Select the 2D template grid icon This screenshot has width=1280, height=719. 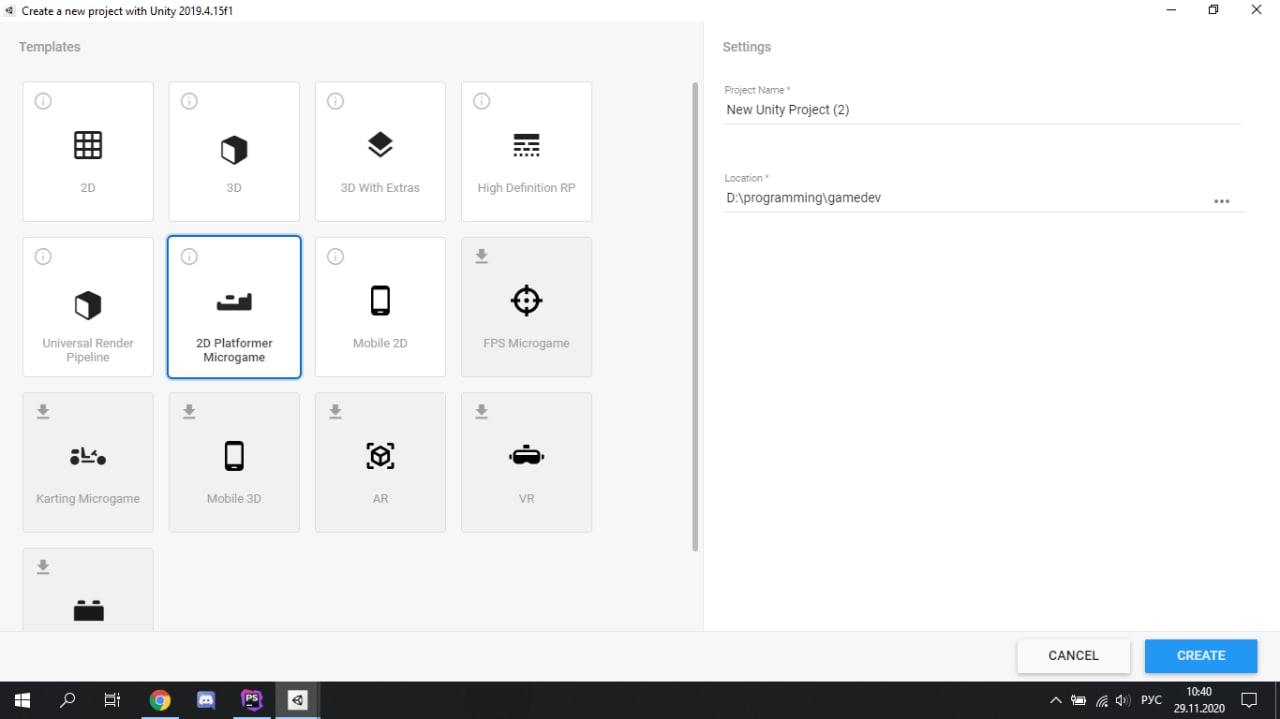[x=88, y=145]
